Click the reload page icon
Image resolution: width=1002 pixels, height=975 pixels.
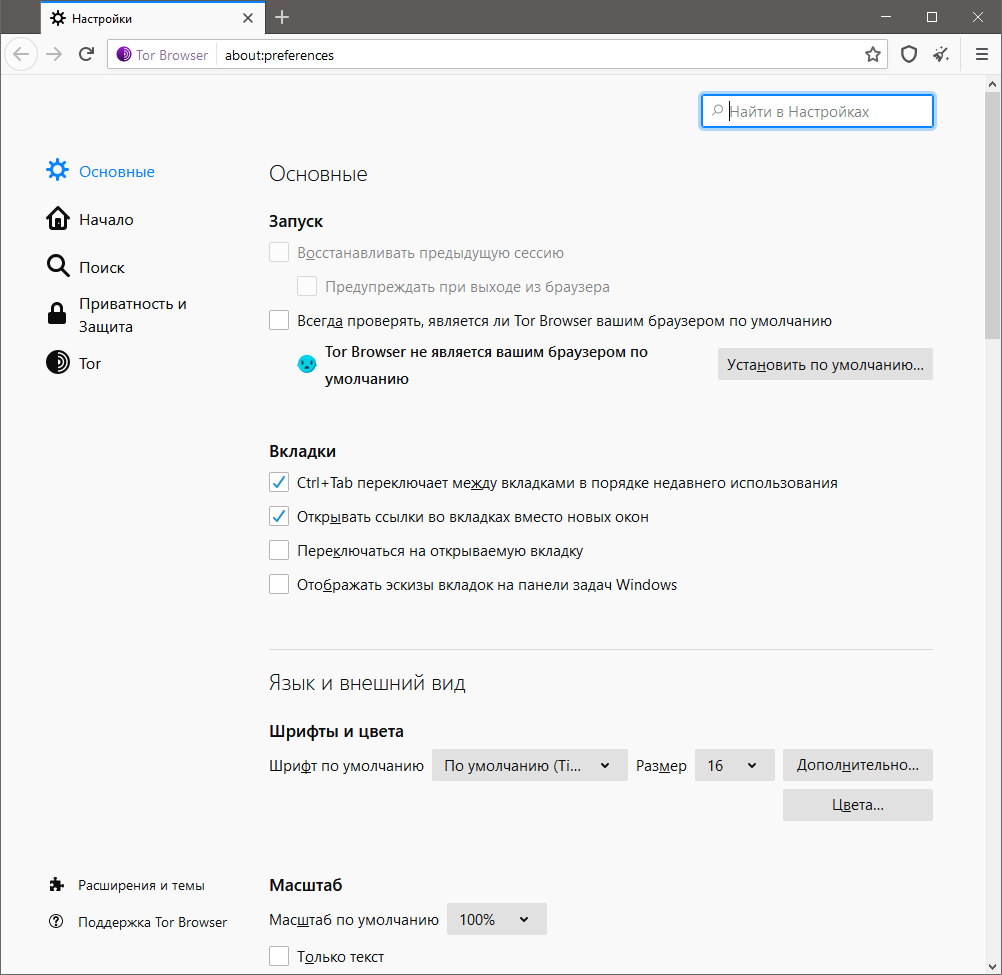86,54
